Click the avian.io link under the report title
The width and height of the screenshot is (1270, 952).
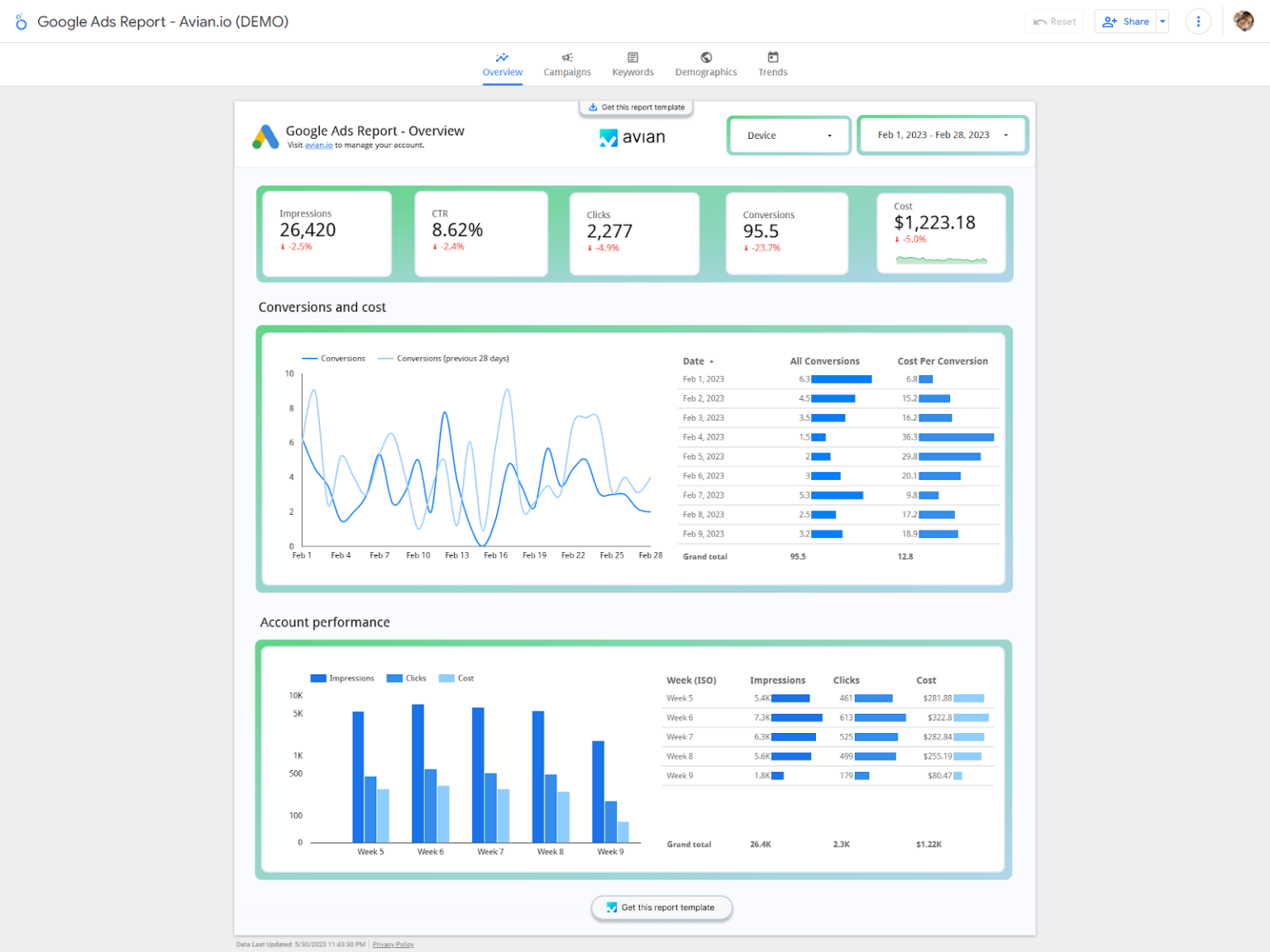(x=318, y=145)
